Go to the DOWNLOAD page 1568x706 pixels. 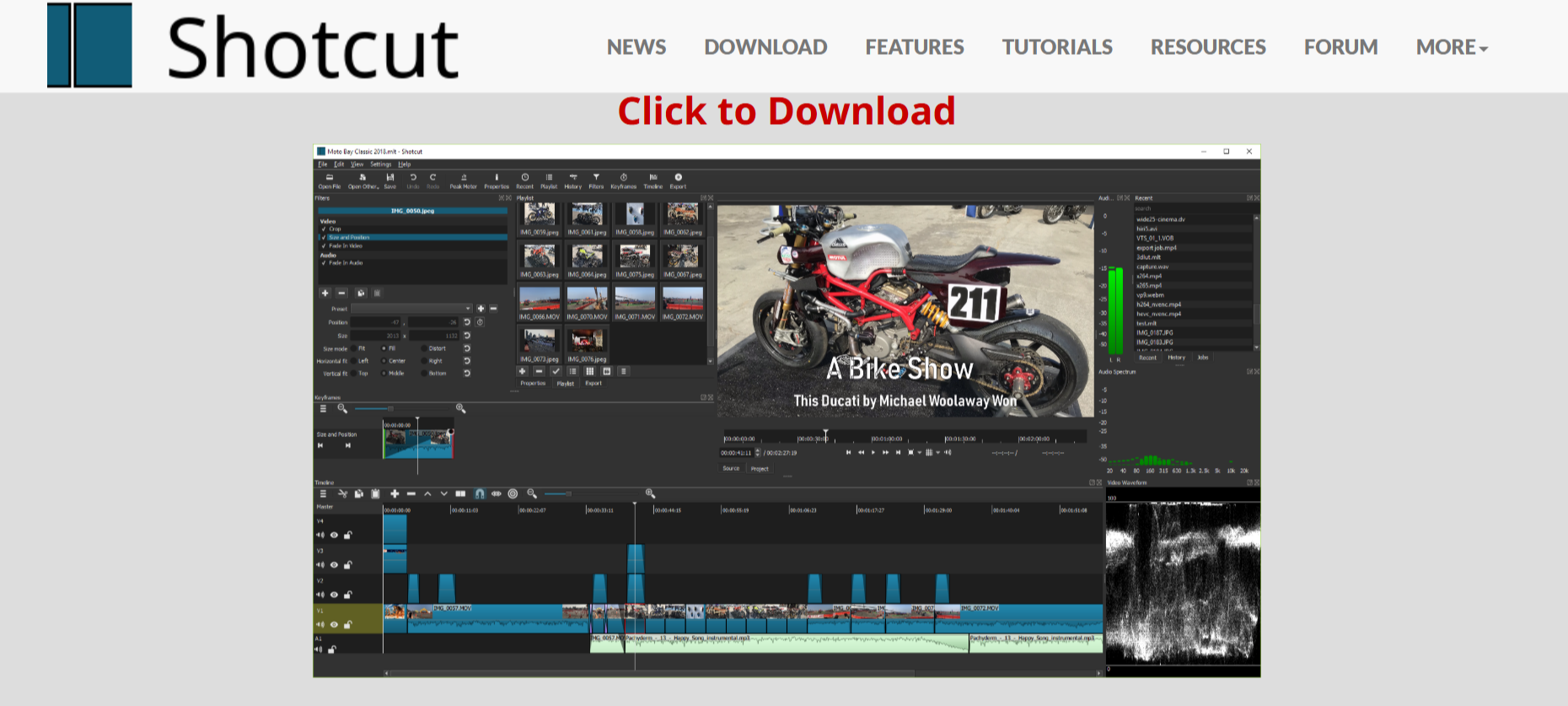point(765,47)
